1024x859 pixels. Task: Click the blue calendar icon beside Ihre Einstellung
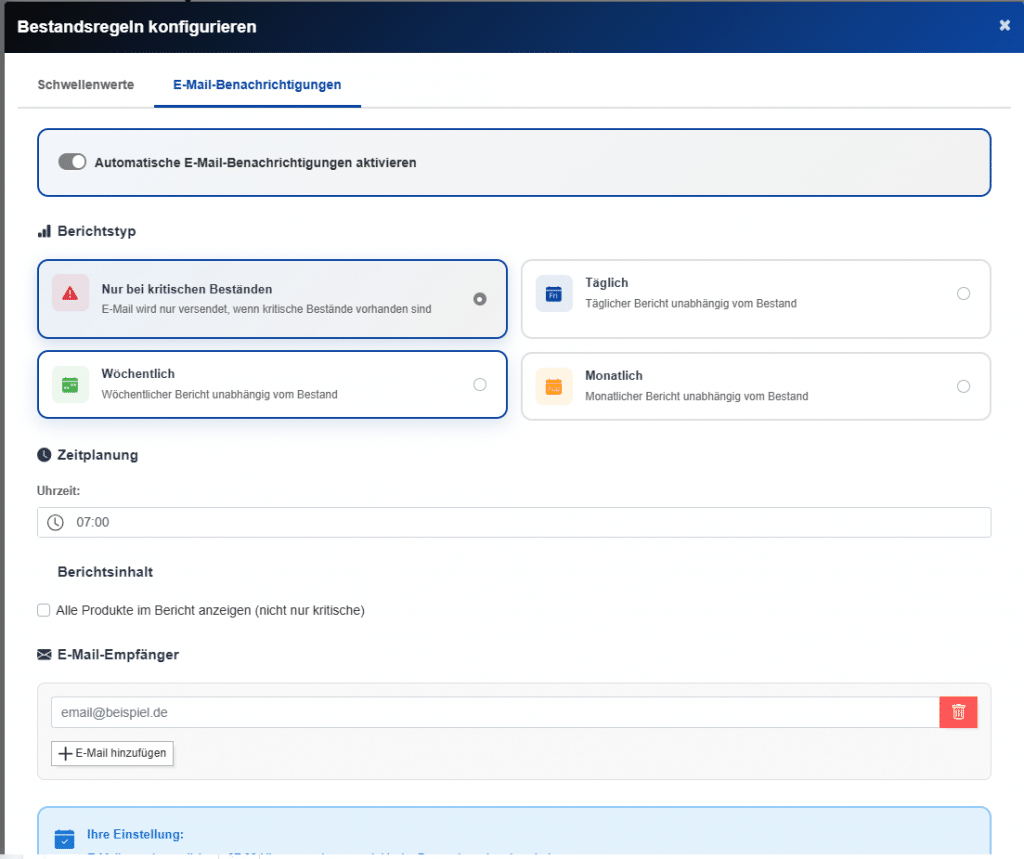pyautogui.click(x=64, y=838)
